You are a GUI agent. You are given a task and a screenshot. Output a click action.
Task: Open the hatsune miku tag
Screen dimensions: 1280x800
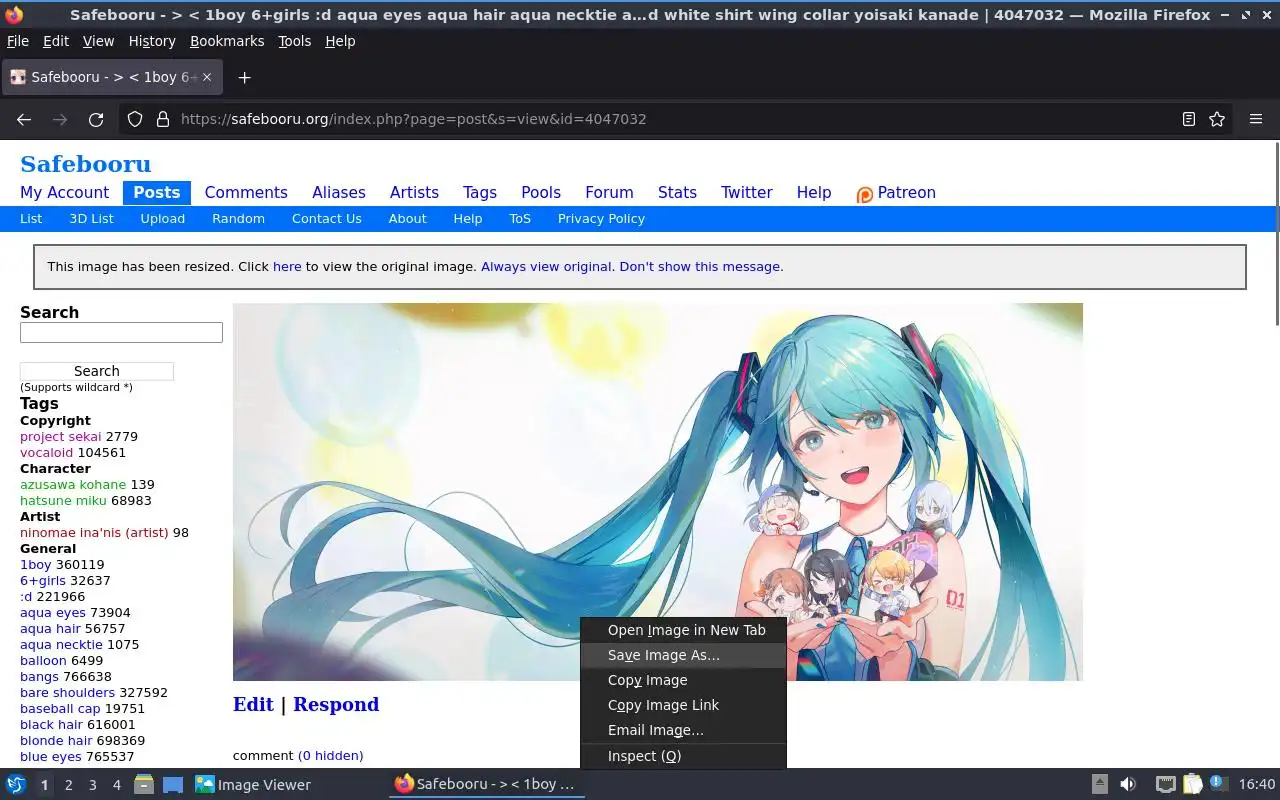(x=63, y=501)
